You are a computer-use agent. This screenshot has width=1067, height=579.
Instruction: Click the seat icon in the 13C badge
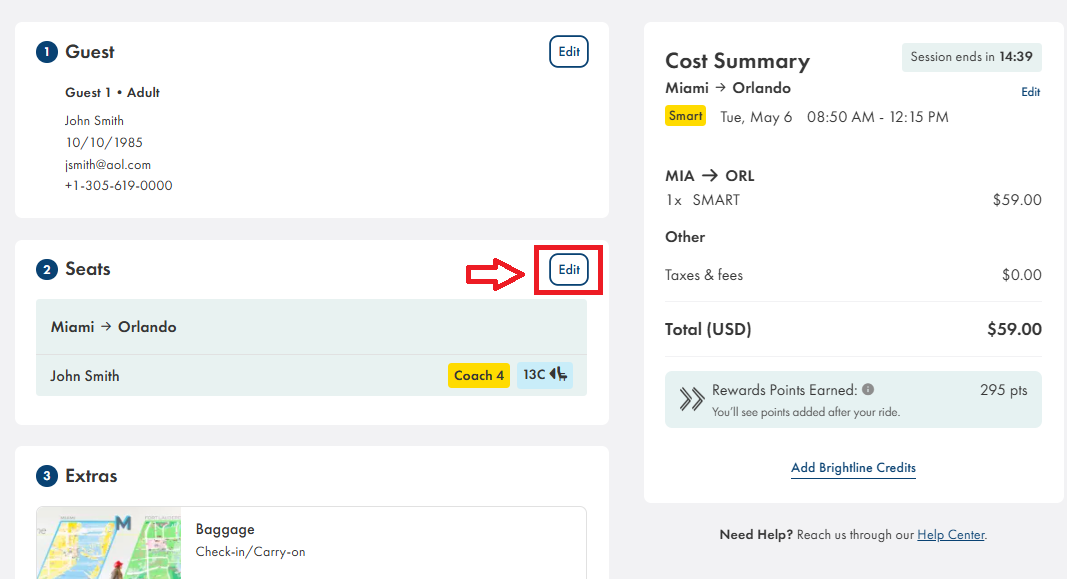(x=559, y=375)
